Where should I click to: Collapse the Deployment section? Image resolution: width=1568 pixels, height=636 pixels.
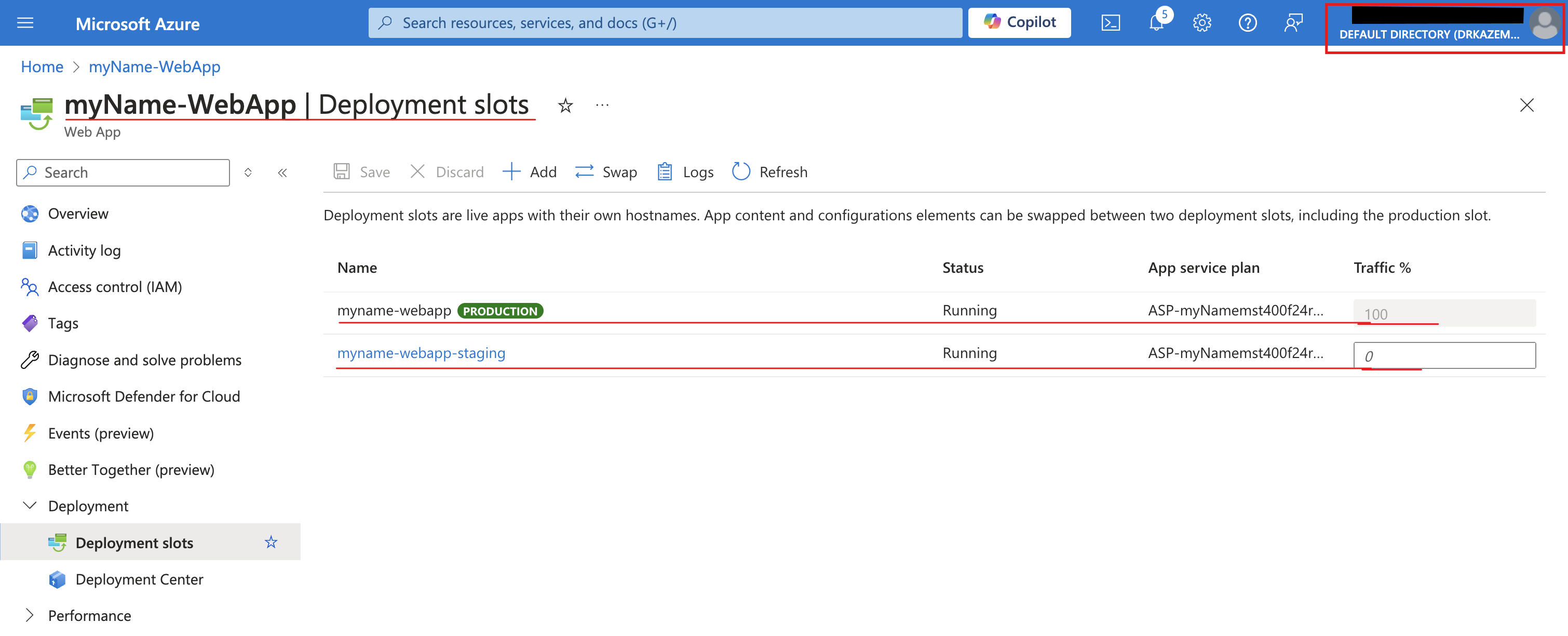29,506
